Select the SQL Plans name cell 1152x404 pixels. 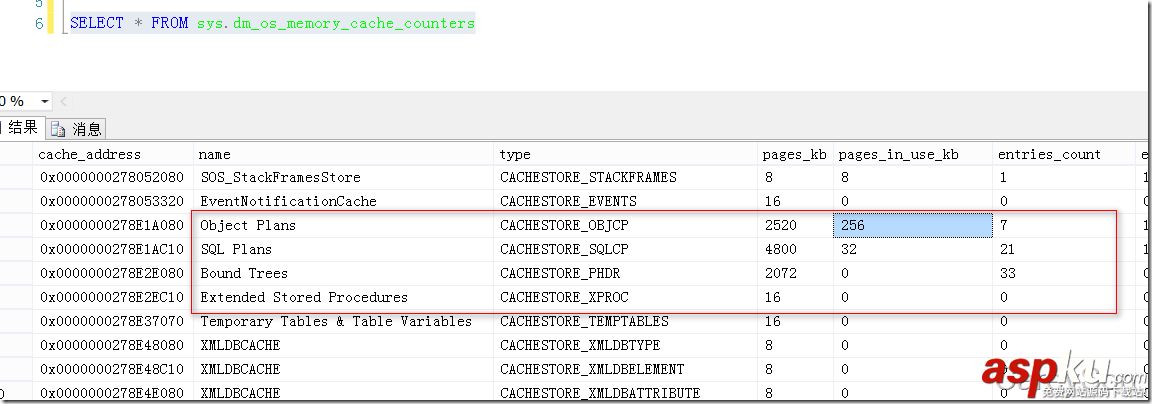(236, 249)
